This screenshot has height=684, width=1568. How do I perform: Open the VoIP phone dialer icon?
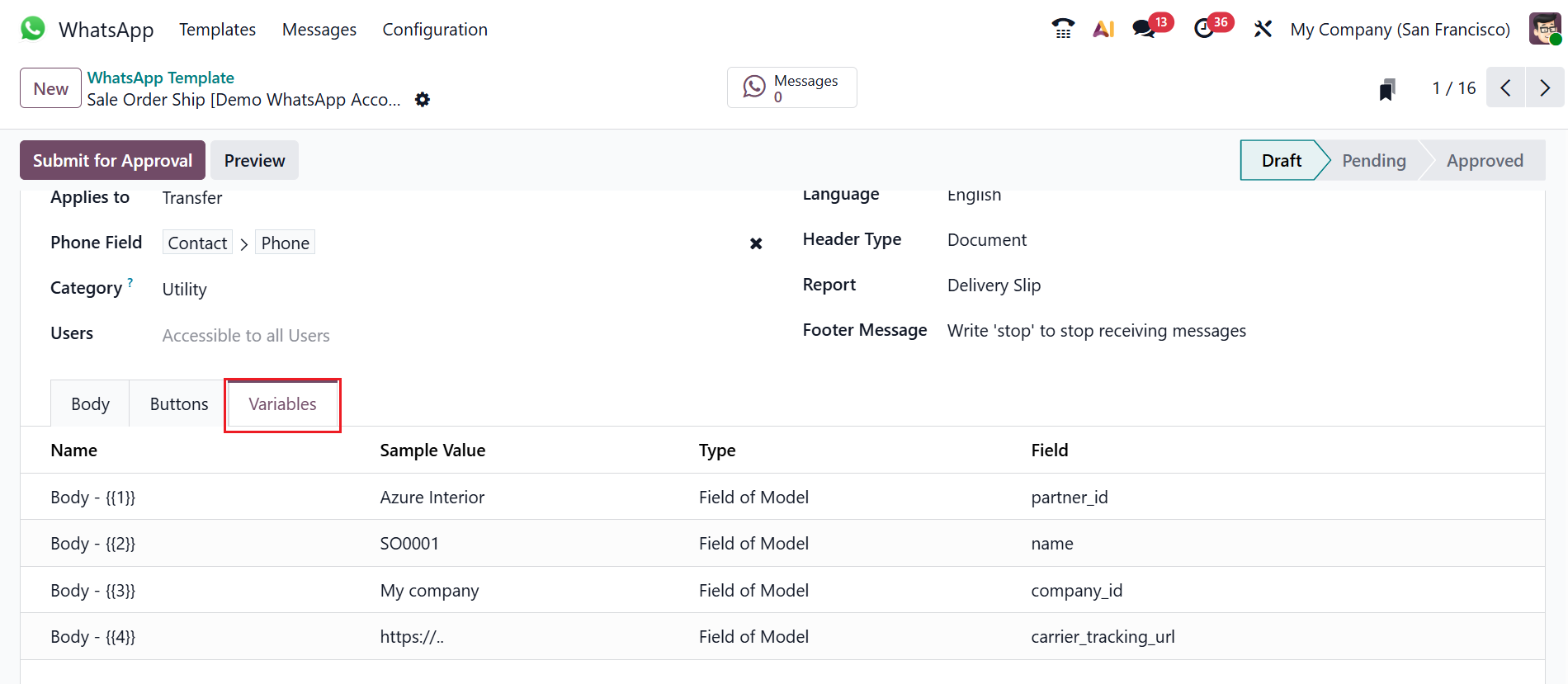click(x=1063, y=29)
